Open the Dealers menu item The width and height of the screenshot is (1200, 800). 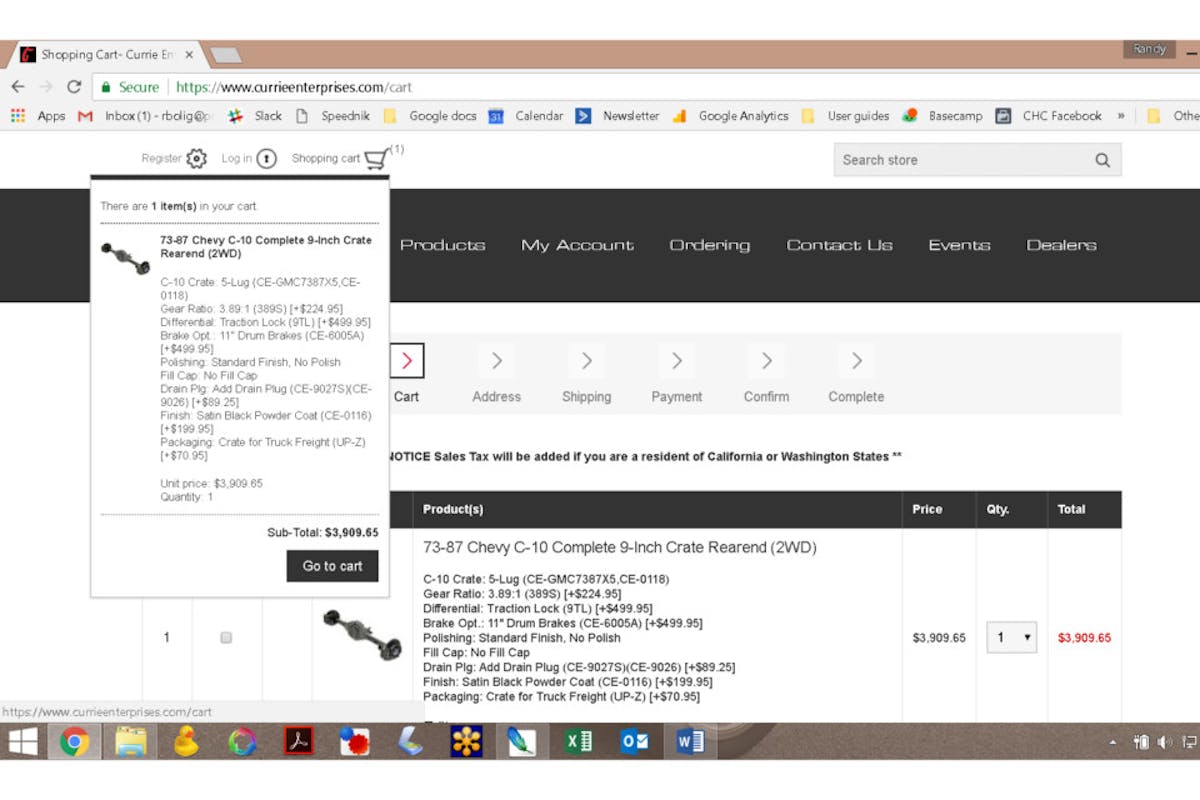click(x=1061, y=245)
